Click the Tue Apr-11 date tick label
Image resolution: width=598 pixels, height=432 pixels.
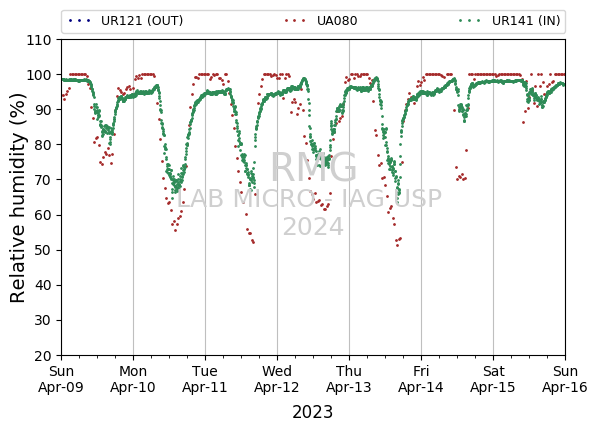pyautogui.click(x=205, y=379)
